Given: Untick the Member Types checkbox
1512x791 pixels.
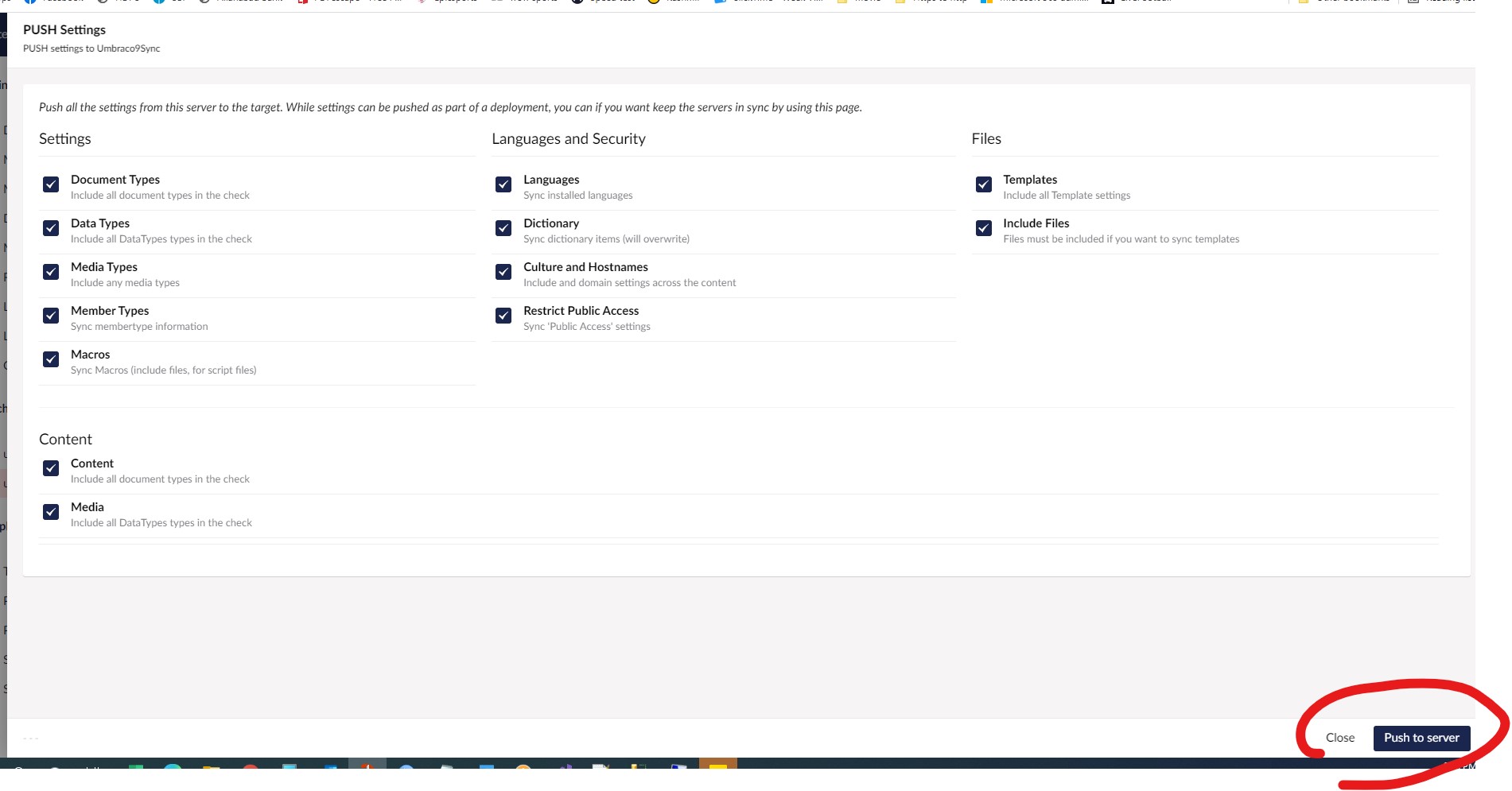Looking at the screenshot, I should pyautogui.click(x=51, y=316).
